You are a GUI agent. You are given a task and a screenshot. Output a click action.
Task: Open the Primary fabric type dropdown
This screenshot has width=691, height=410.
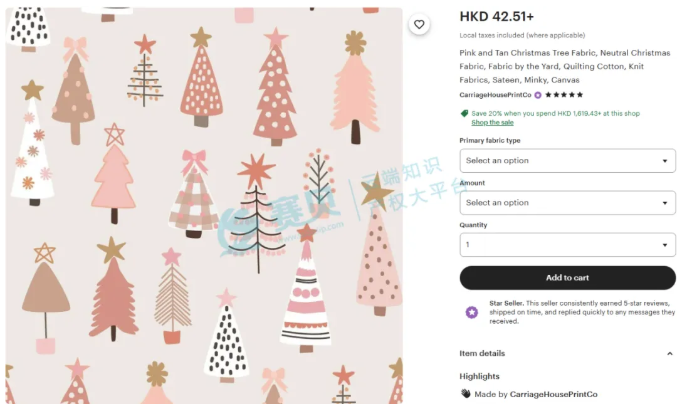pyautogui.click(x=568, y=160)
